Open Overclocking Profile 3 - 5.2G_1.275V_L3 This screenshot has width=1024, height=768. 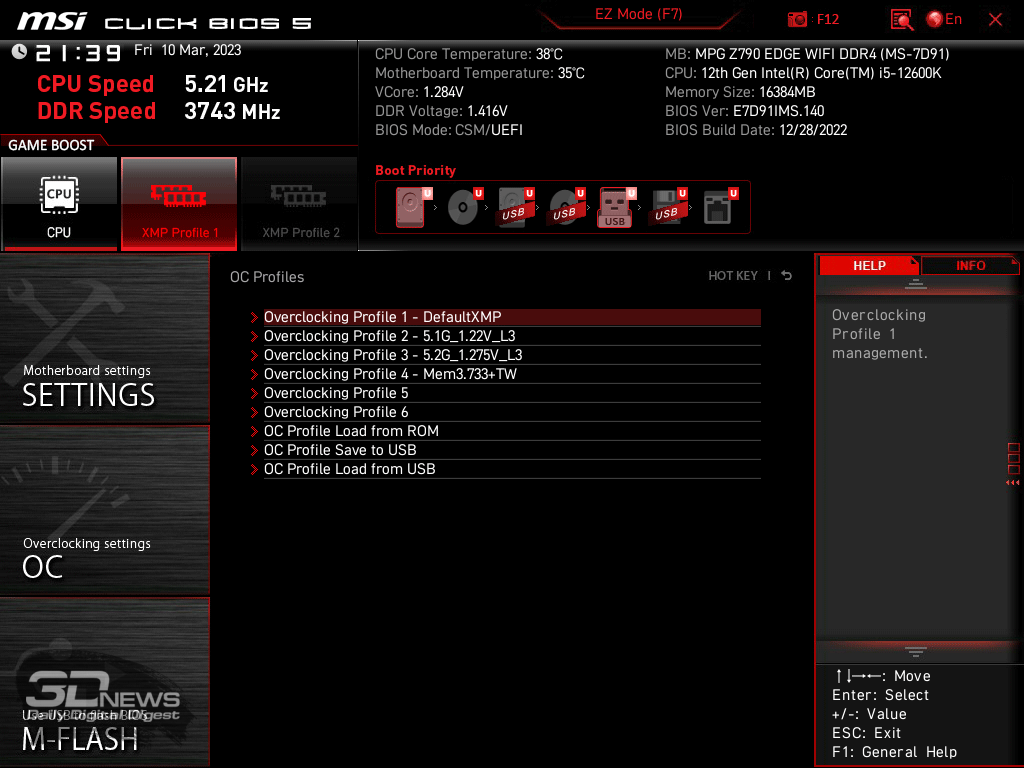click(512, 355)
